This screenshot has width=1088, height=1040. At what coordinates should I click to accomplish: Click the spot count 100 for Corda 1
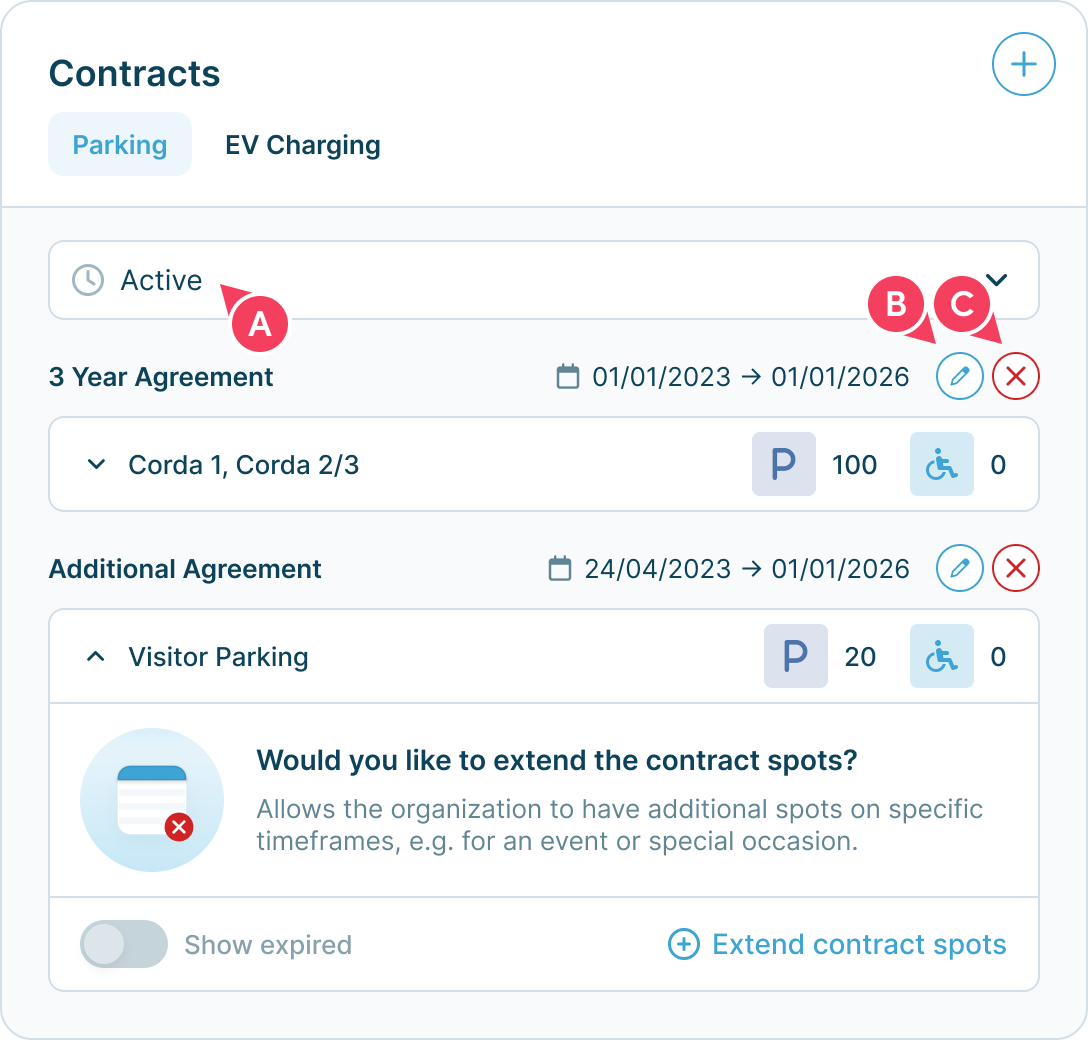click(855, 464)
